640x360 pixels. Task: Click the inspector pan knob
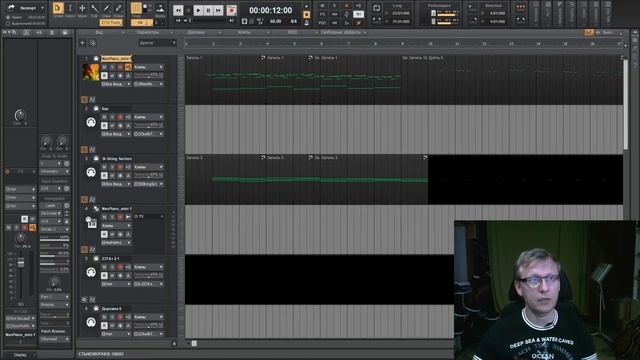pyautogui.click(x=20, y=238)
